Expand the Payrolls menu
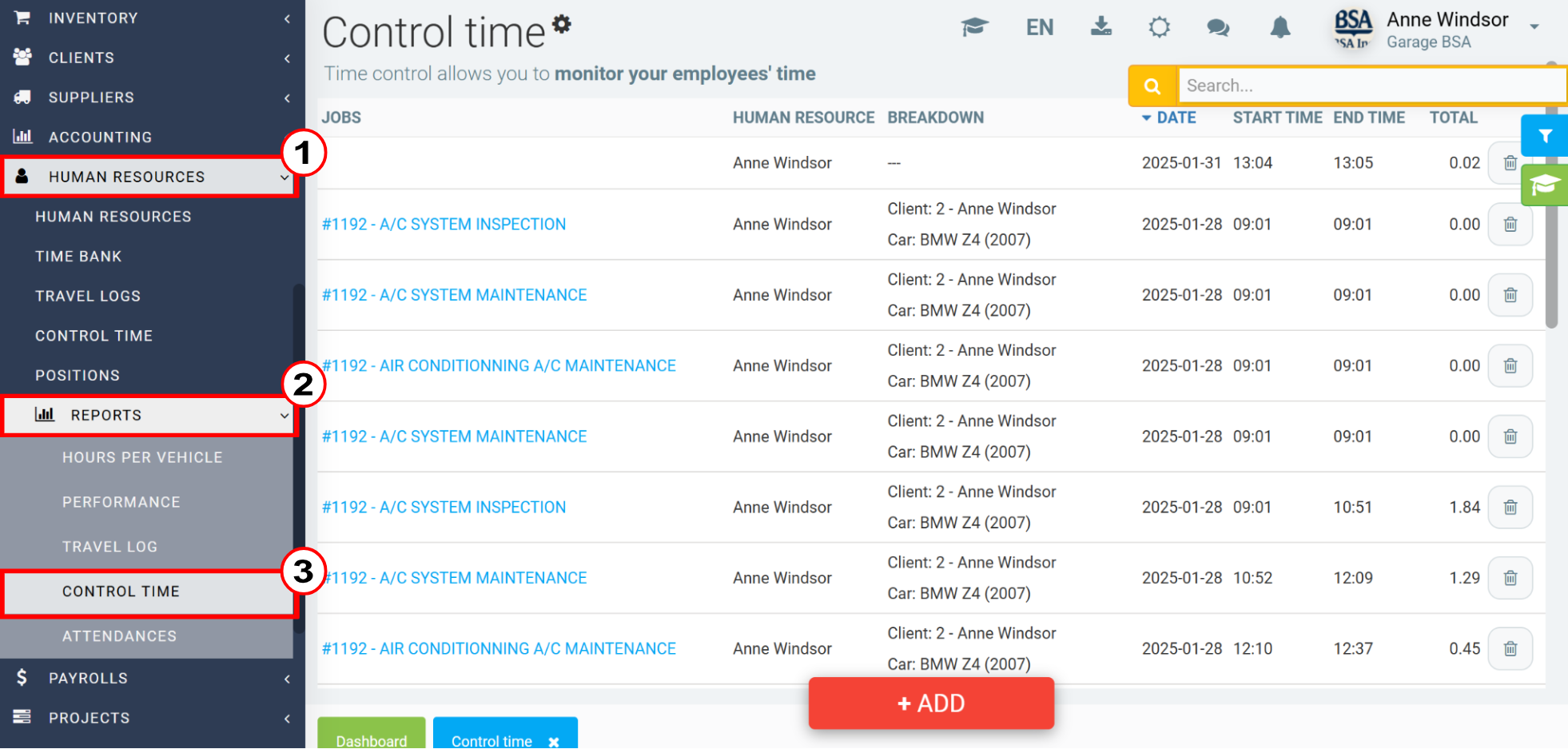Screen dimensions: 1568x749 (152, 678)
